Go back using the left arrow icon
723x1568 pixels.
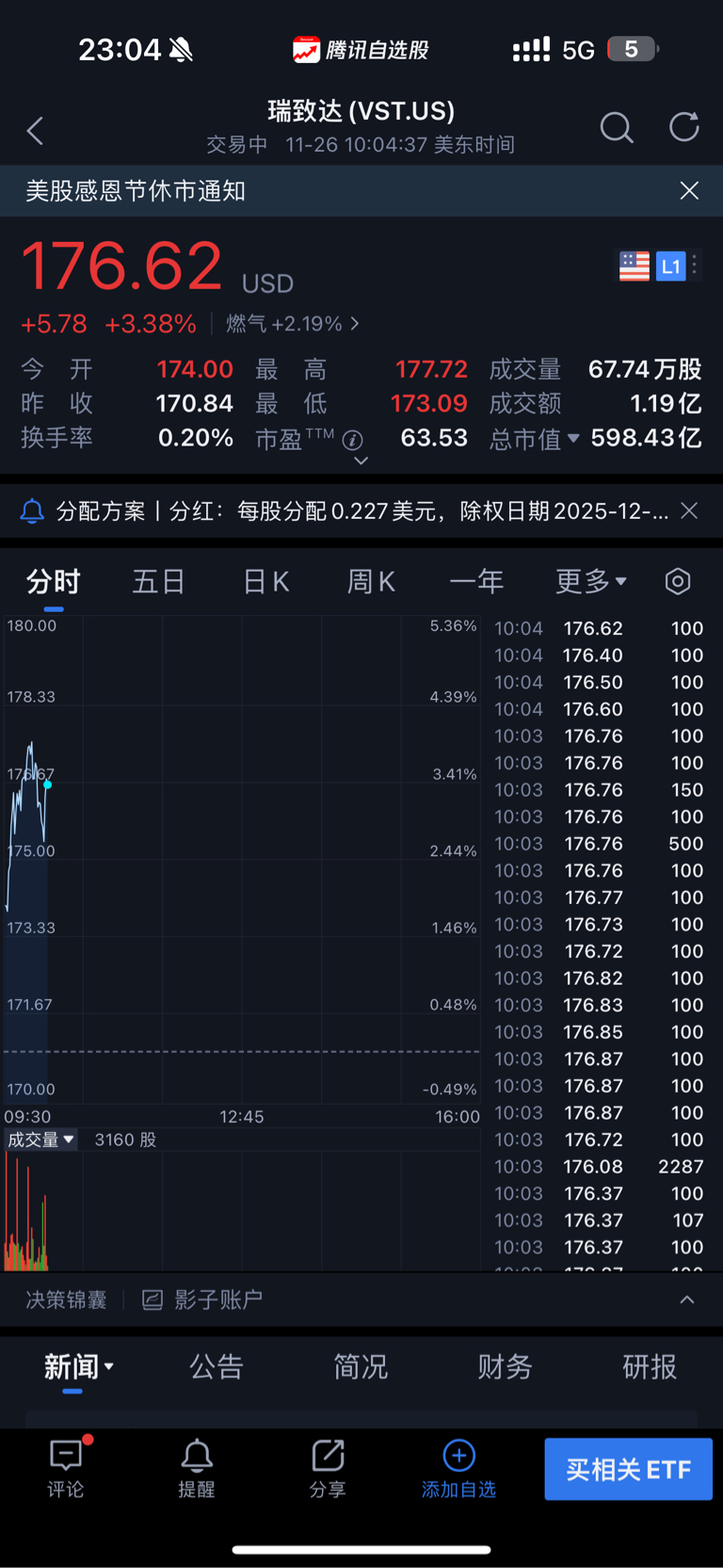36,131
